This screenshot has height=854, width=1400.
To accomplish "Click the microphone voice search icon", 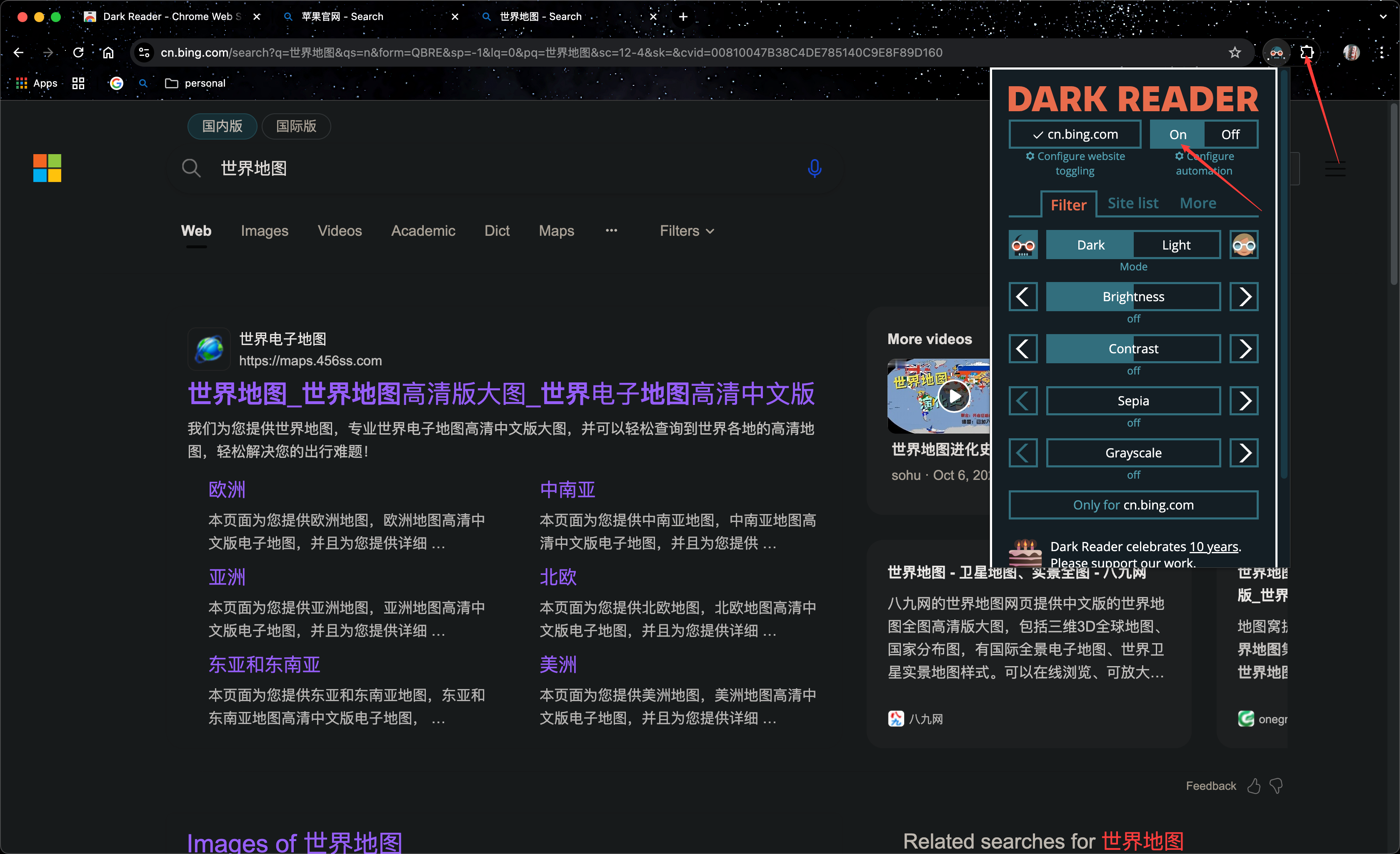I will [814, 168].
